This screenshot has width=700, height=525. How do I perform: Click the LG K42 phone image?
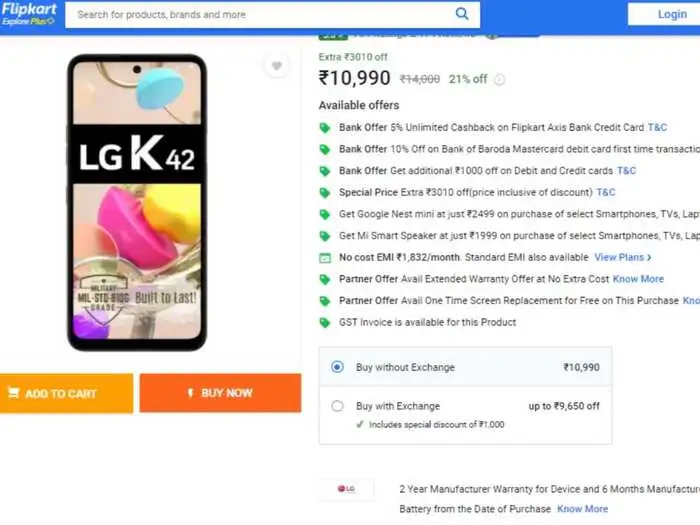coord(137,202)
